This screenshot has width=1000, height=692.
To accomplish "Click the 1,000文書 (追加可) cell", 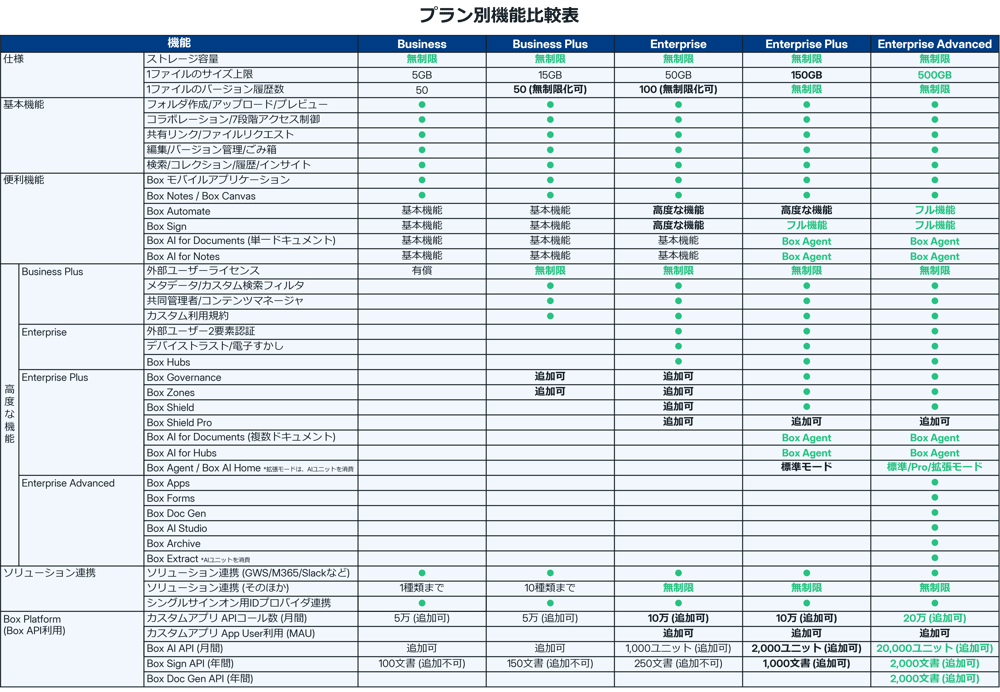I will click(x=806, y=663).
